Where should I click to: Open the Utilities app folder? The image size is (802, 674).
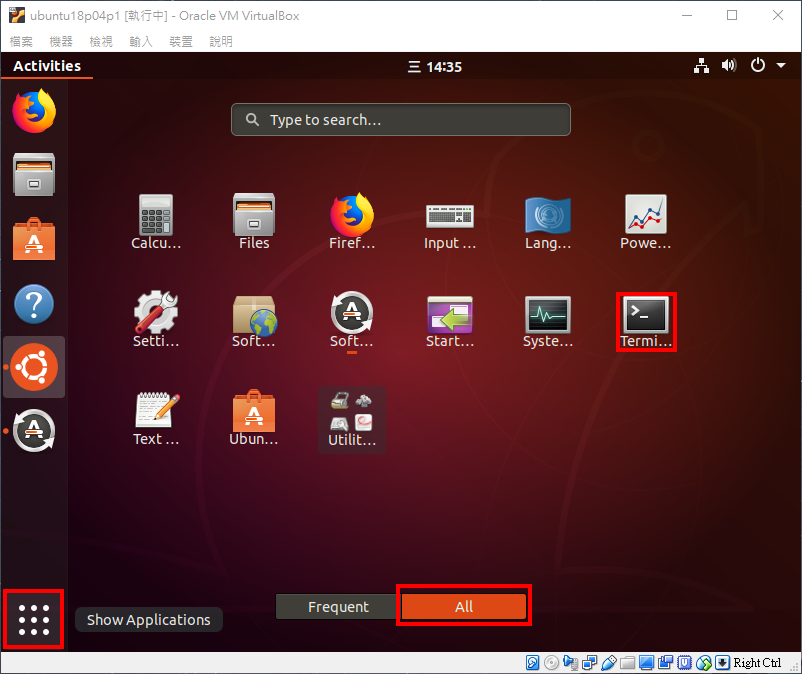click(352, 420)
